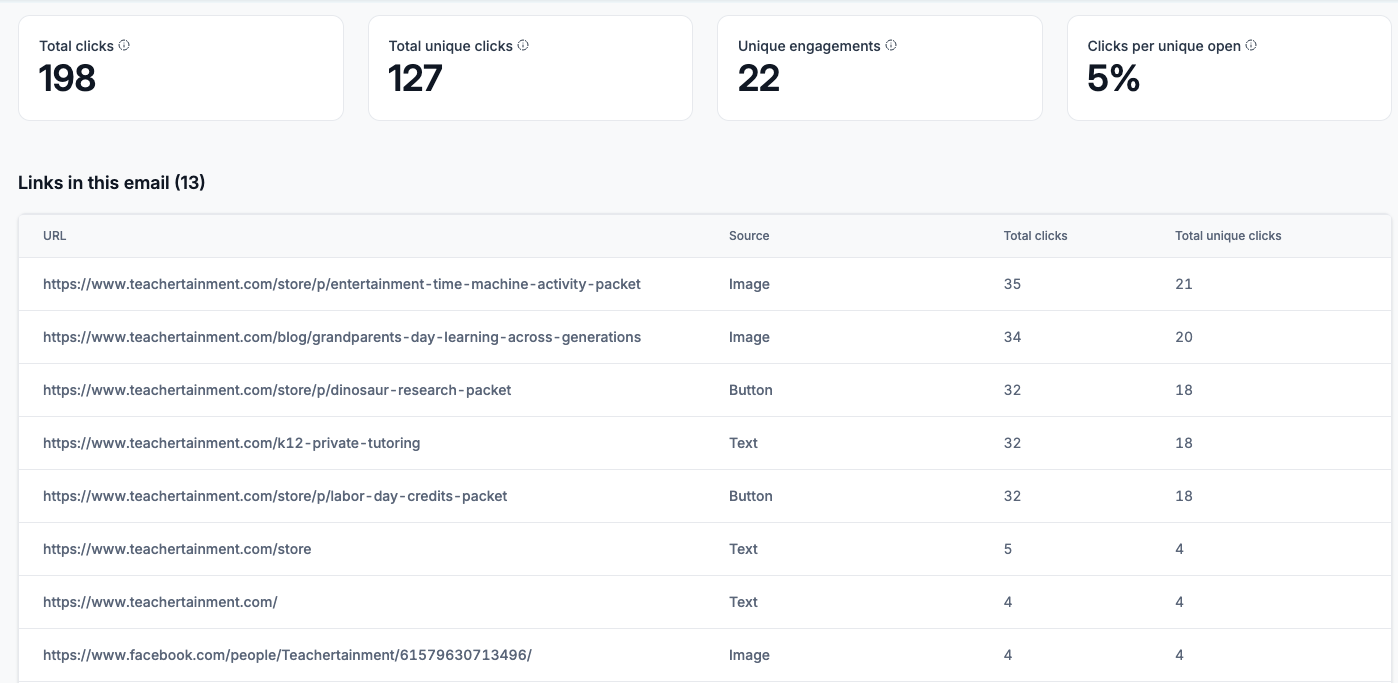
Task: Select the Total clicks column header
Action: pyautogui.click(x=1035, y=236)
